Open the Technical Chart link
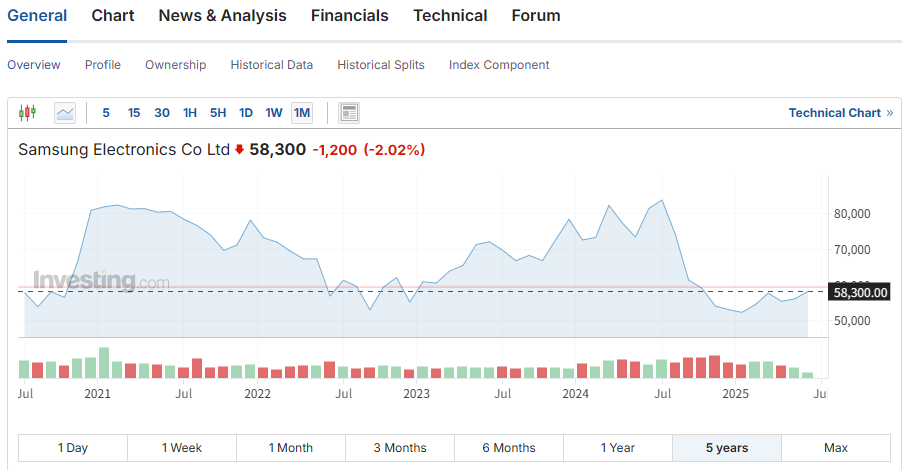Image resolution: width=909 pixels, height=470 pixels. tap(834, 113)
